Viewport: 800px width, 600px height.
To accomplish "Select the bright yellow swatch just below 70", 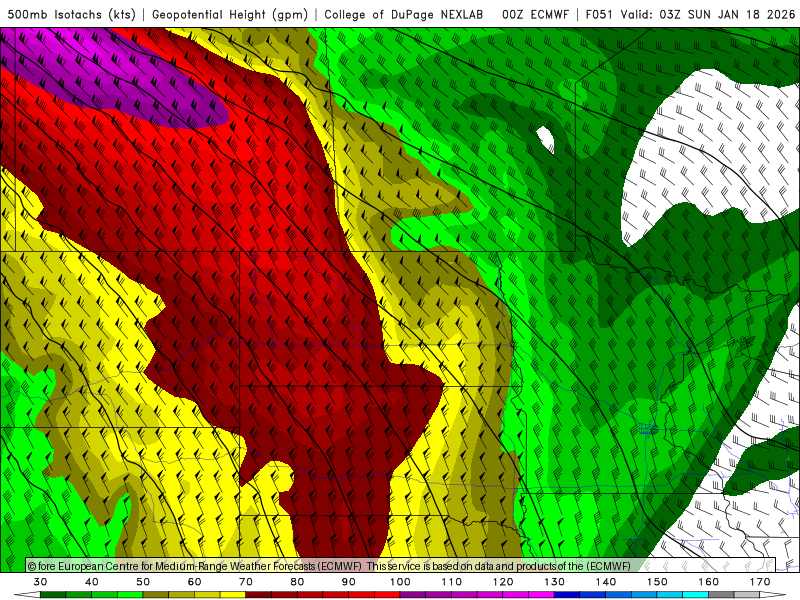I will coord(233,595).
